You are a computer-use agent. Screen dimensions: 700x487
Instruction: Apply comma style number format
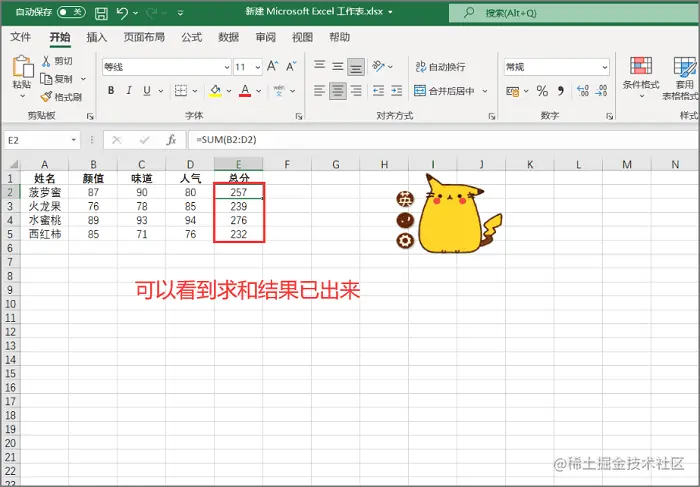[561, 91]
